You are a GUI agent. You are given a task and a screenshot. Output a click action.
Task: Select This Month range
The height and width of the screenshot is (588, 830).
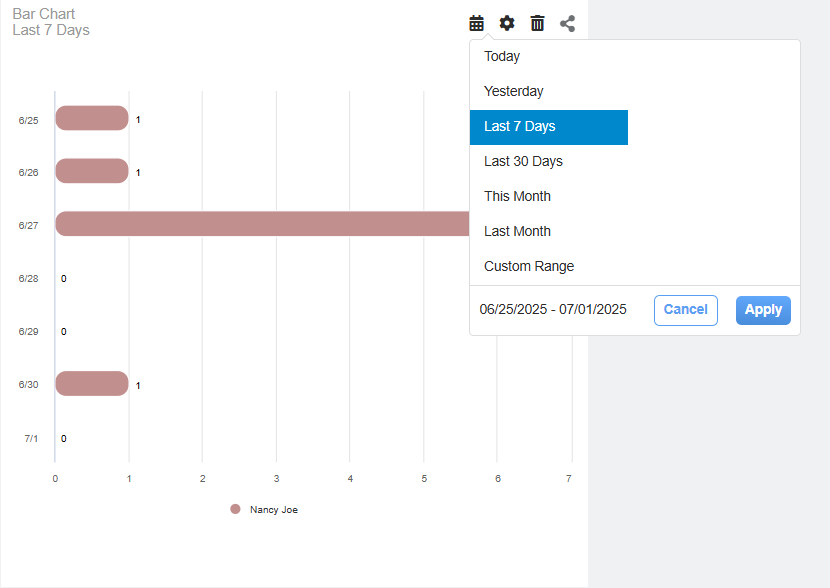[x=517, y=197]
